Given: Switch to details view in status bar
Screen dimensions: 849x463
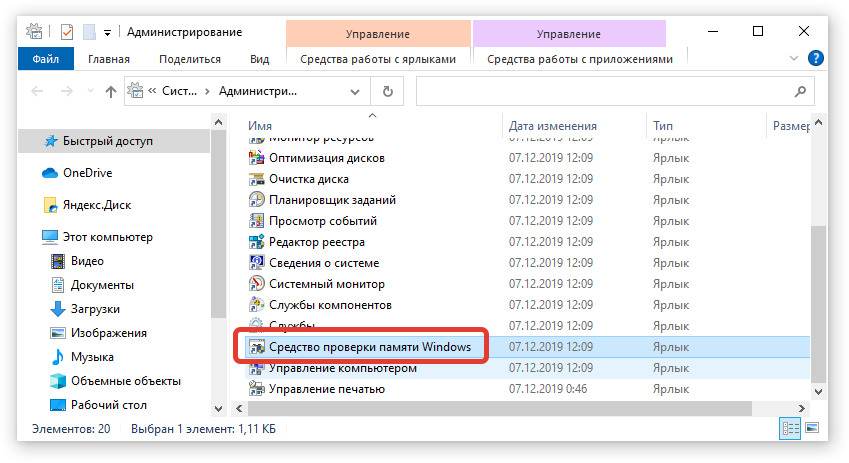Looking at the screenshot, I should click(x=791, y=428).
